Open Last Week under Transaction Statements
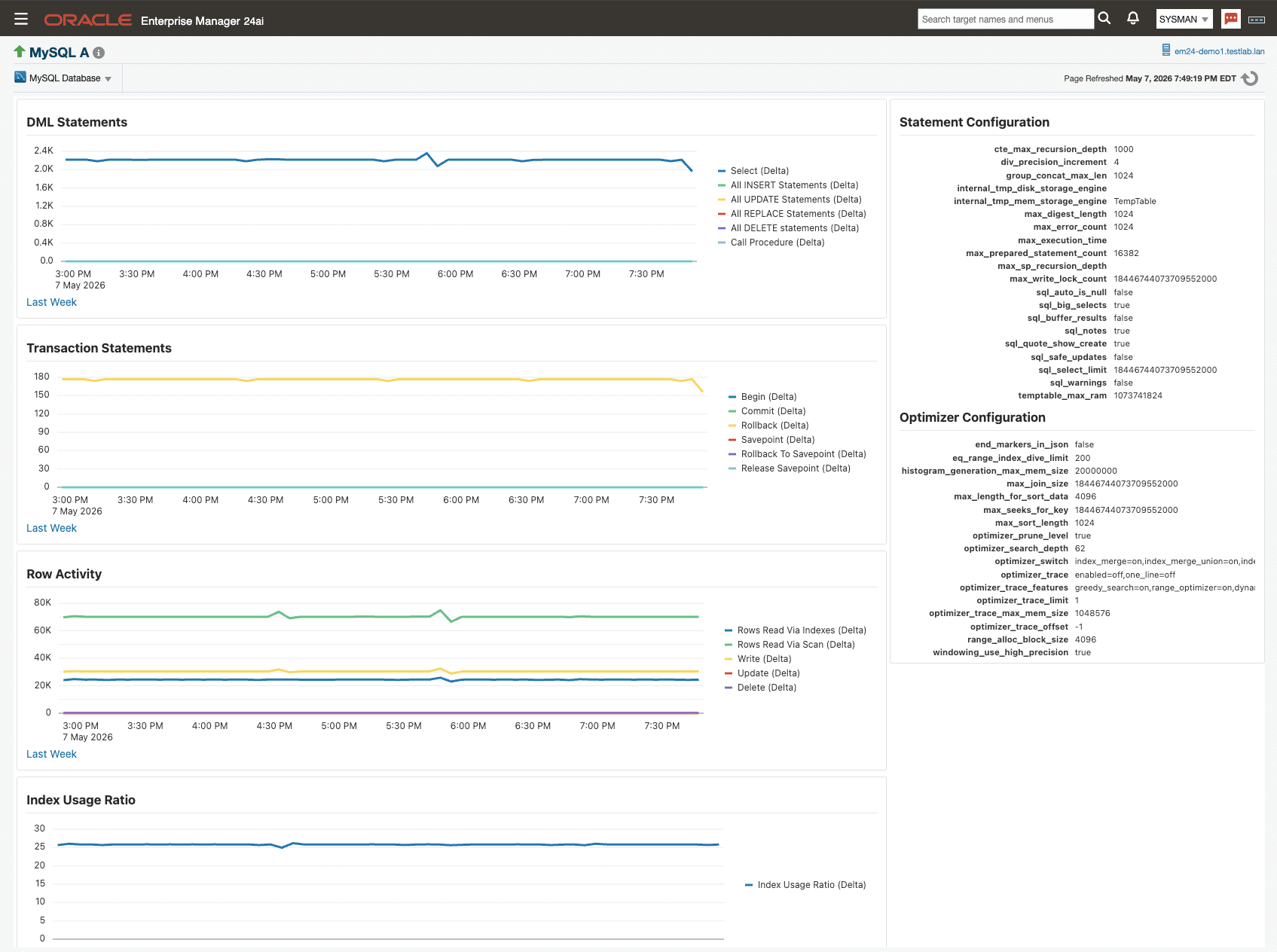Image resolution: width=1277 pixels, height=952 pixels. (x=51, y=528)
